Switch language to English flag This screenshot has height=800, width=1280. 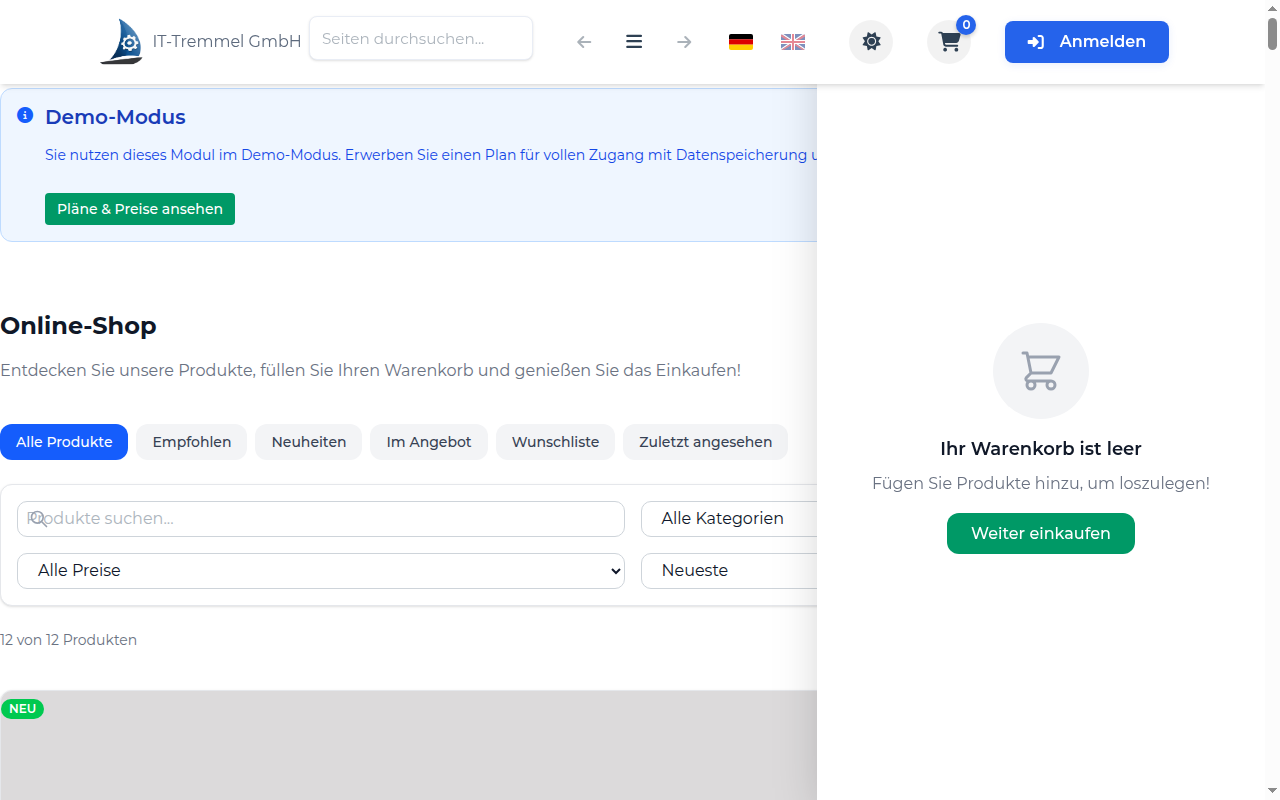[x=793, y=42]
